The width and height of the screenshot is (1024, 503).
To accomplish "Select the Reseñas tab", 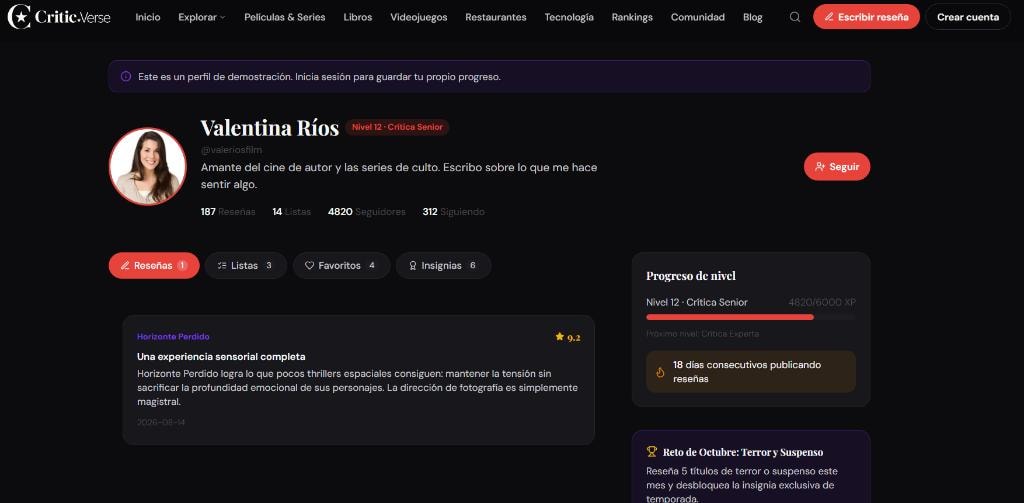I will pos(154,266).
